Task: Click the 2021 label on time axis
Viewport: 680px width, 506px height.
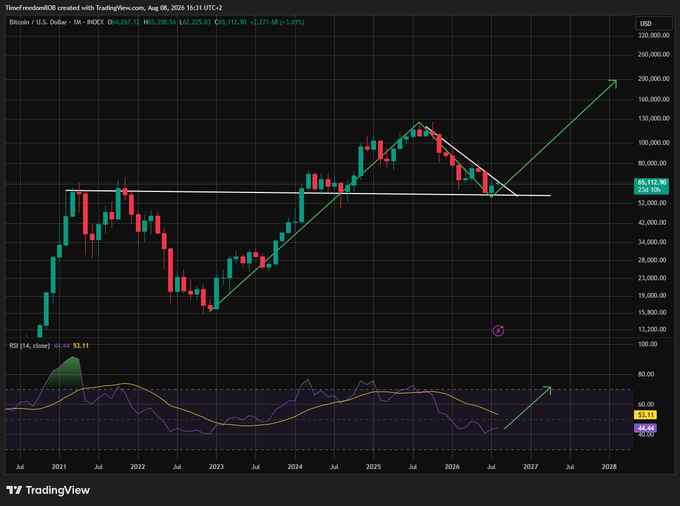Action: point(59,467)
